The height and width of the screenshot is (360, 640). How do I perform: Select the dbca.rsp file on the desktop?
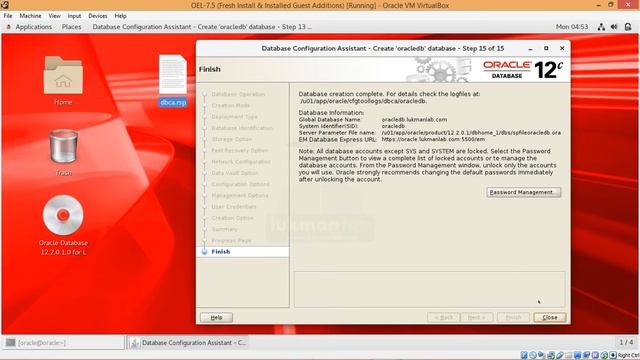coord(173,80)
